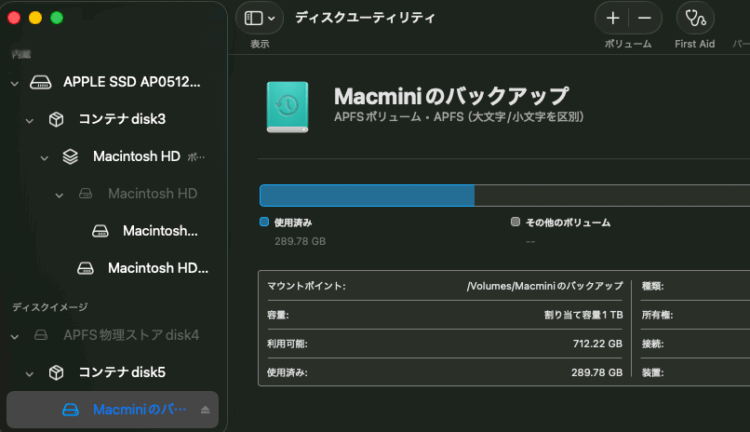Click the Time Machine backup volume icon
Viewport: 750px width, 432px height.
(287, 107)
